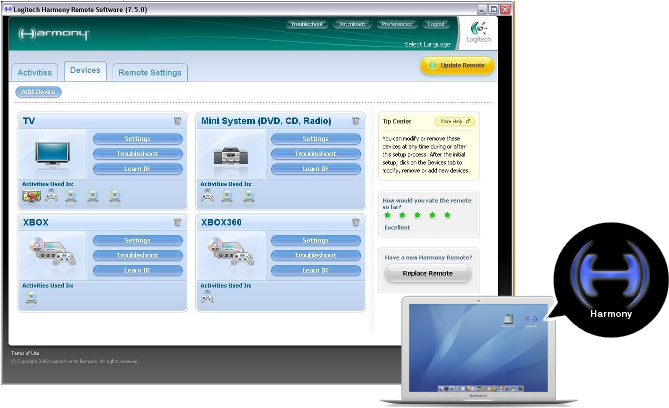Screen dimensions: 669x408
Task: Open Settings for the TV device
Action: click(x=137, y=139)
